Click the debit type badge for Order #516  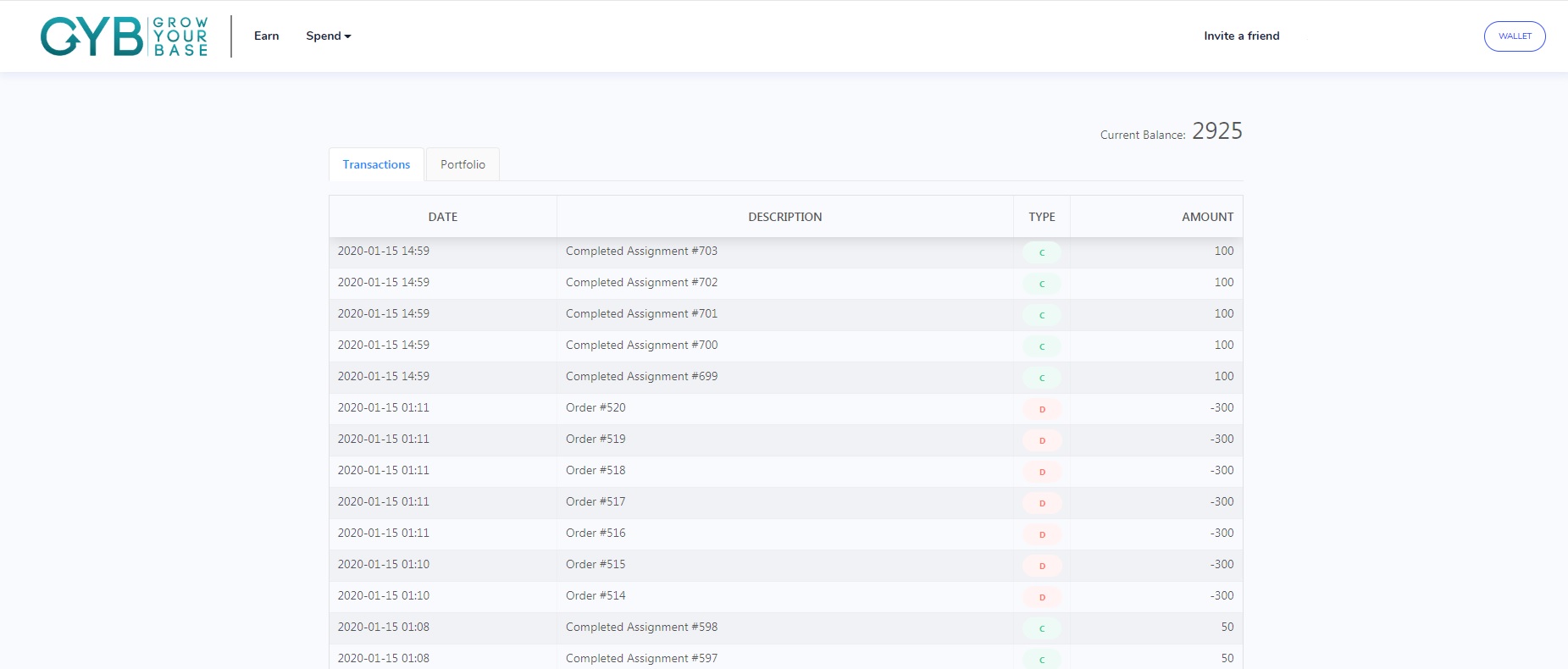1042,534
